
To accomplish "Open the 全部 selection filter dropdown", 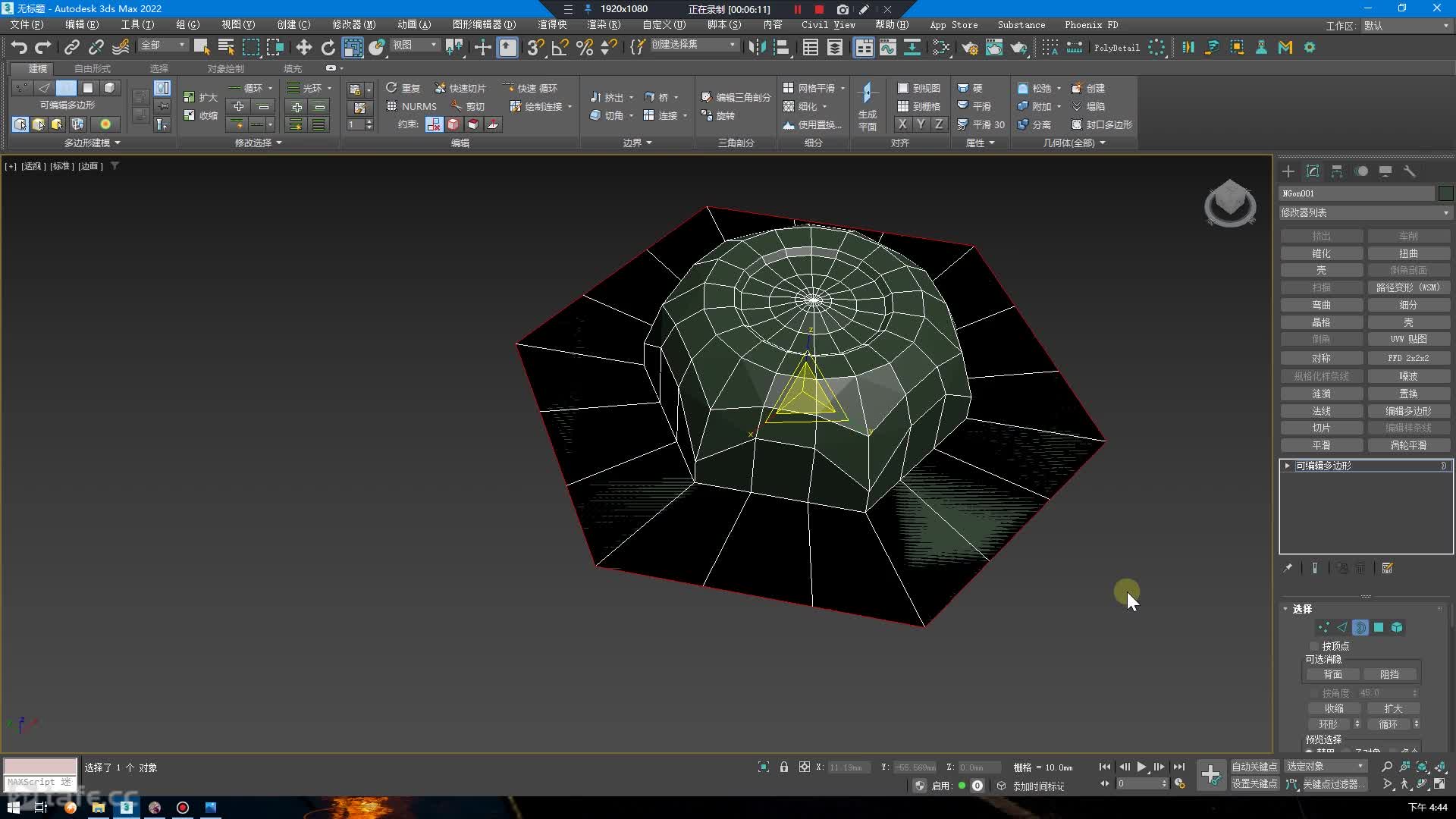I will pos(162,45).
